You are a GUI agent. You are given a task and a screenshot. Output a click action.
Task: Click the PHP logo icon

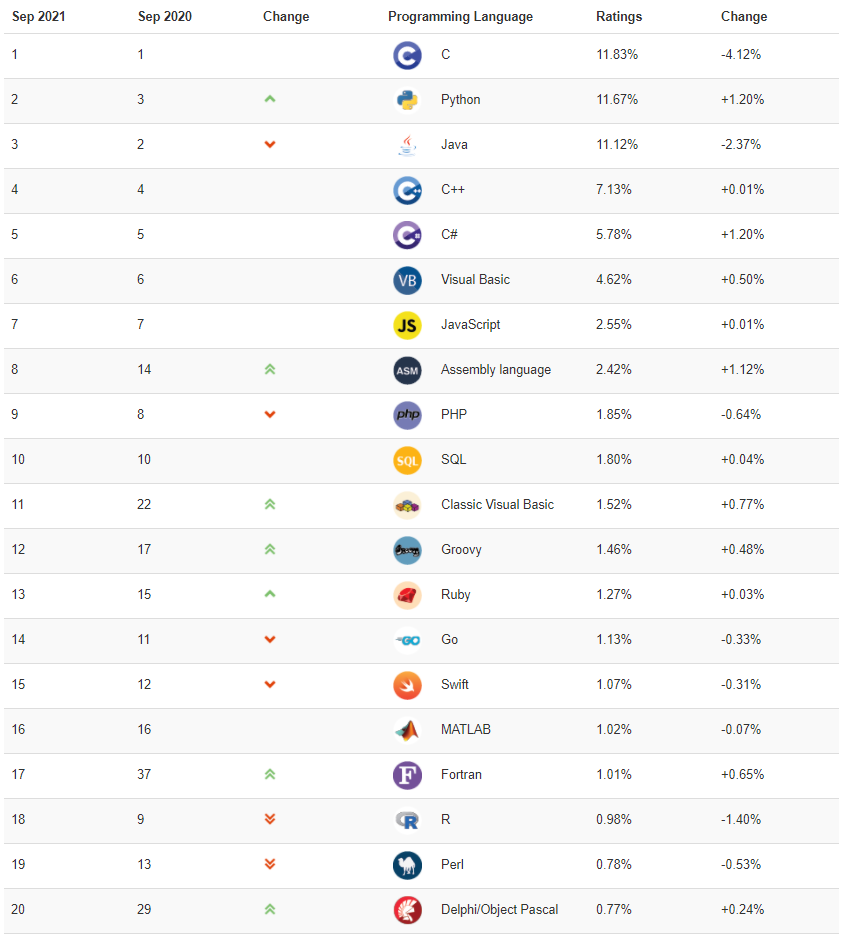(407, 415)
